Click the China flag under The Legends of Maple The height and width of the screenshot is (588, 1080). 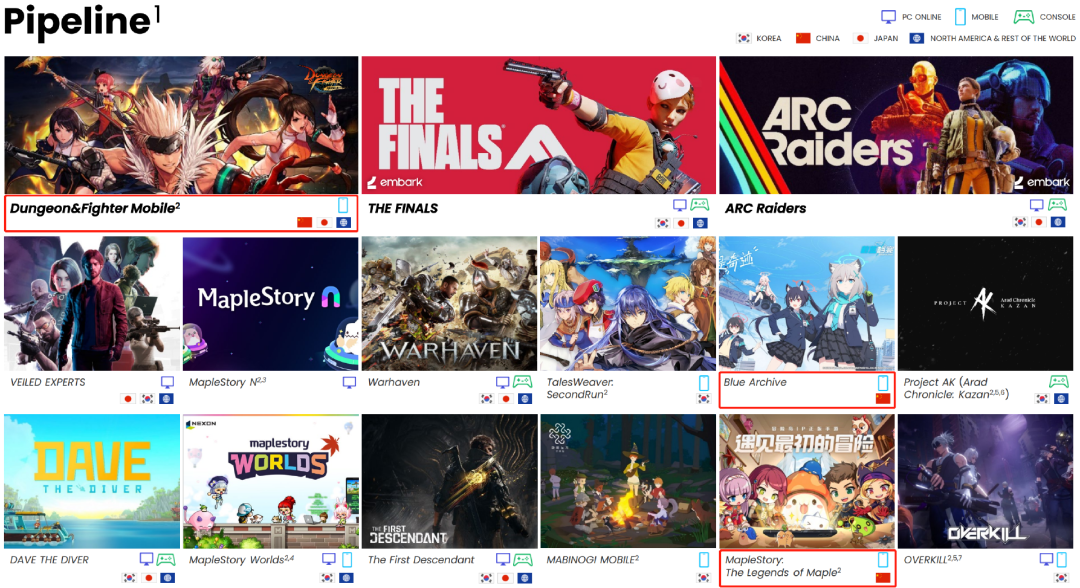[883, 578]
